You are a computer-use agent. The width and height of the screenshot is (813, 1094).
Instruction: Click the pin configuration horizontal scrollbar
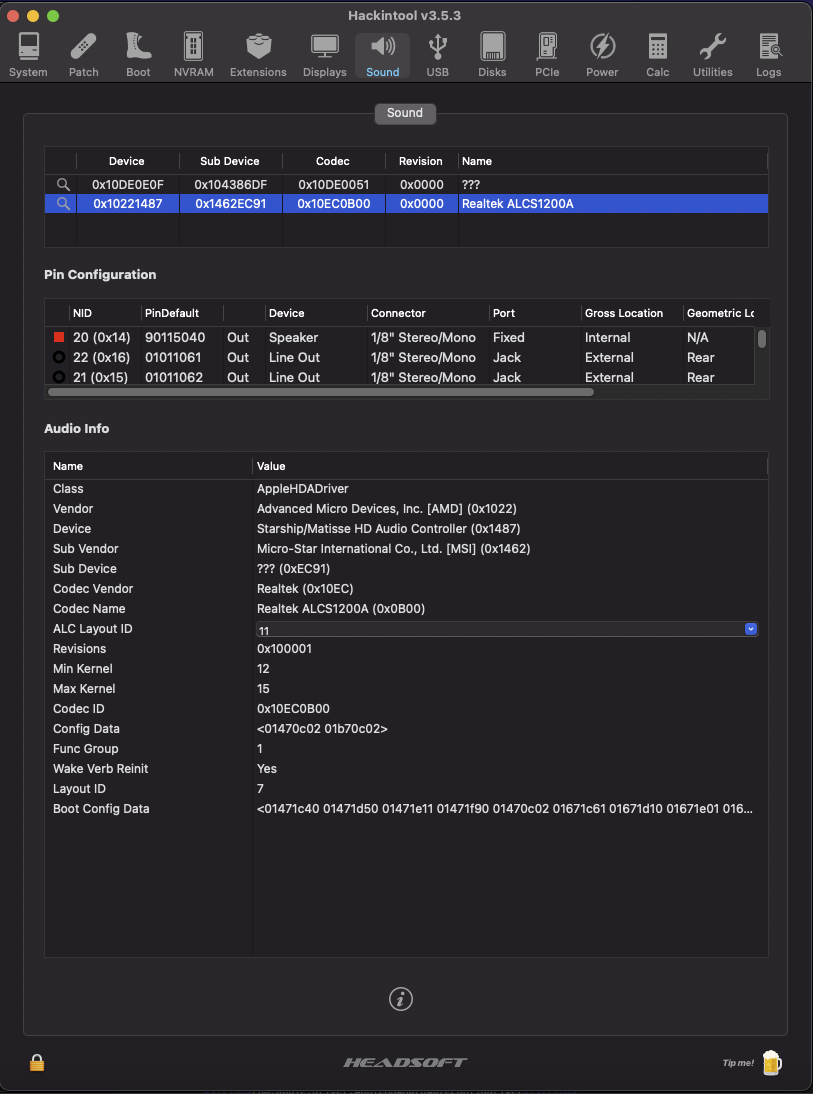pyautogui.click(x=320, y=392)
